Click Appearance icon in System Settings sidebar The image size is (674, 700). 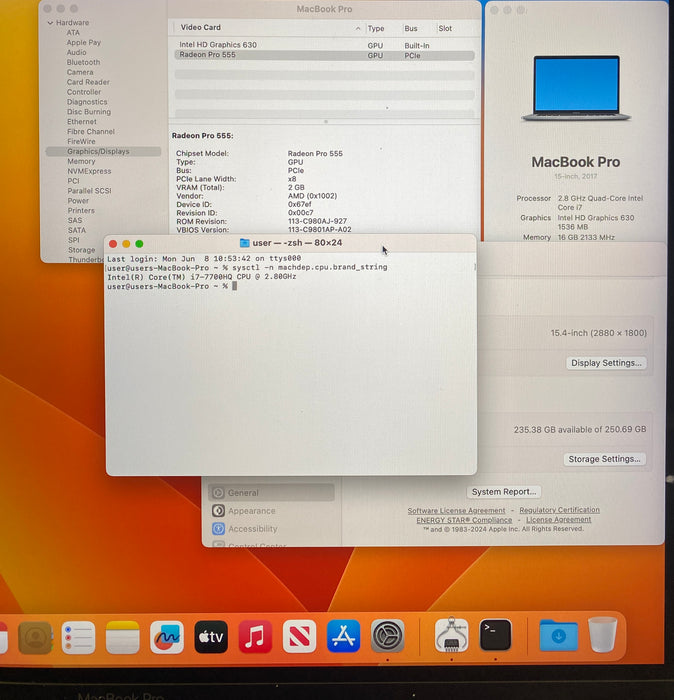coord(218,511)
